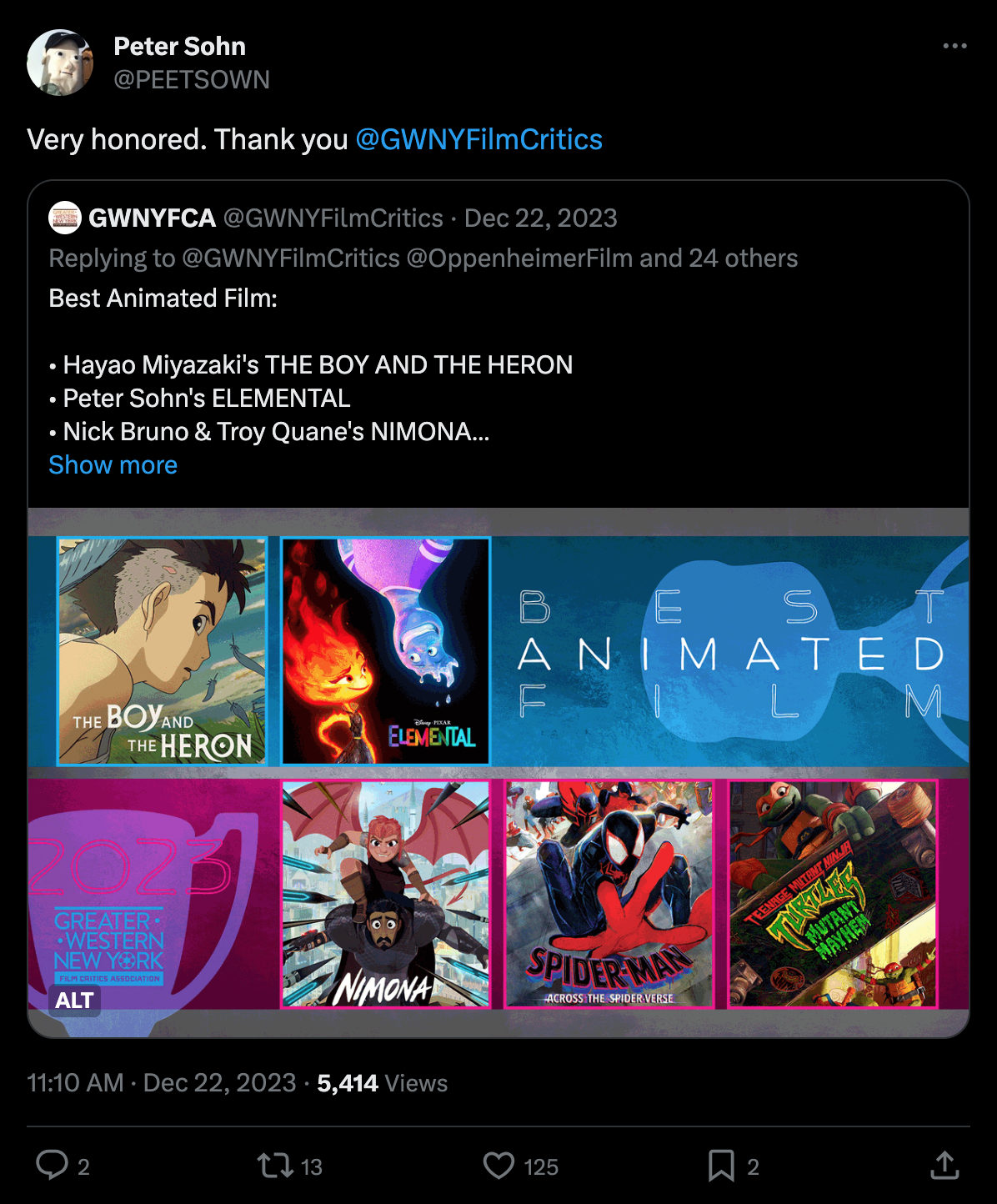
Task: Open GWNYFCA name in quoted tweet
Action: click(152, 218)
